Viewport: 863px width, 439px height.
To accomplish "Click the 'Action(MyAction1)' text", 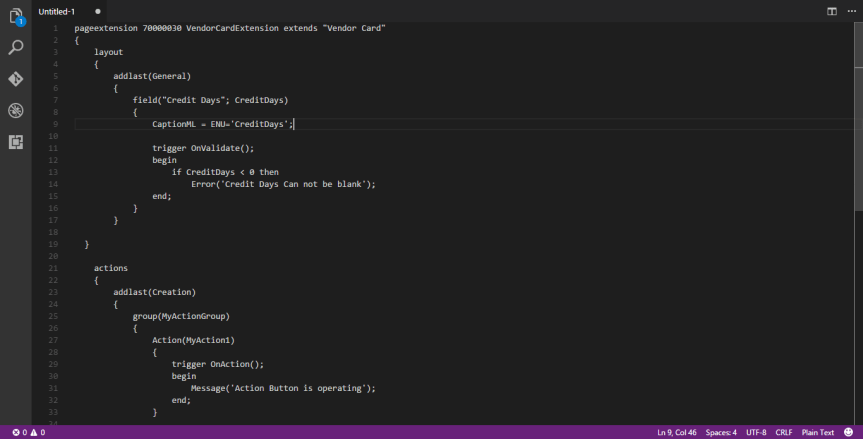I will [193, 341].
